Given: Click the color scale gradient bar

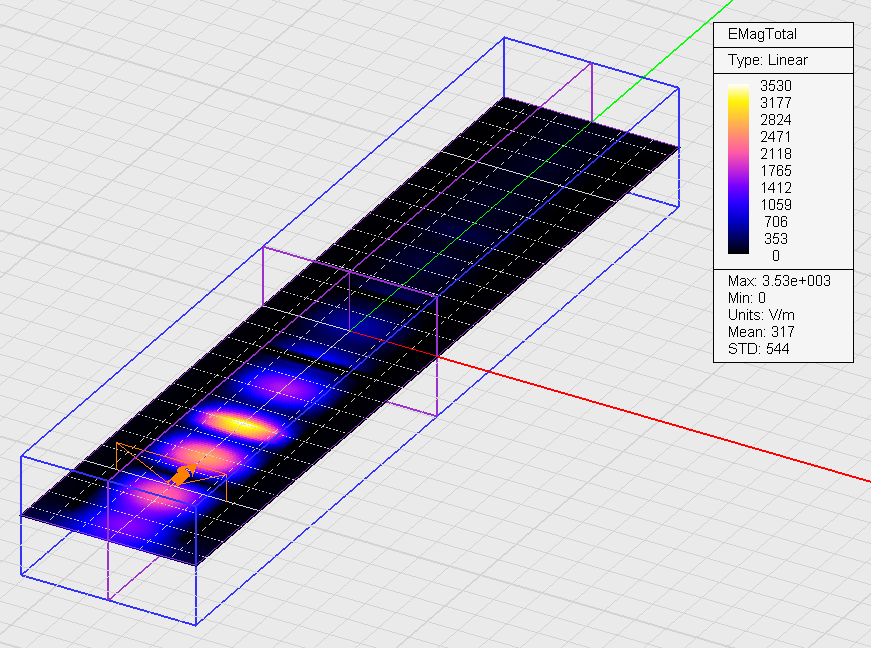Looking at the screenshot, I should [x=739, y=171].
